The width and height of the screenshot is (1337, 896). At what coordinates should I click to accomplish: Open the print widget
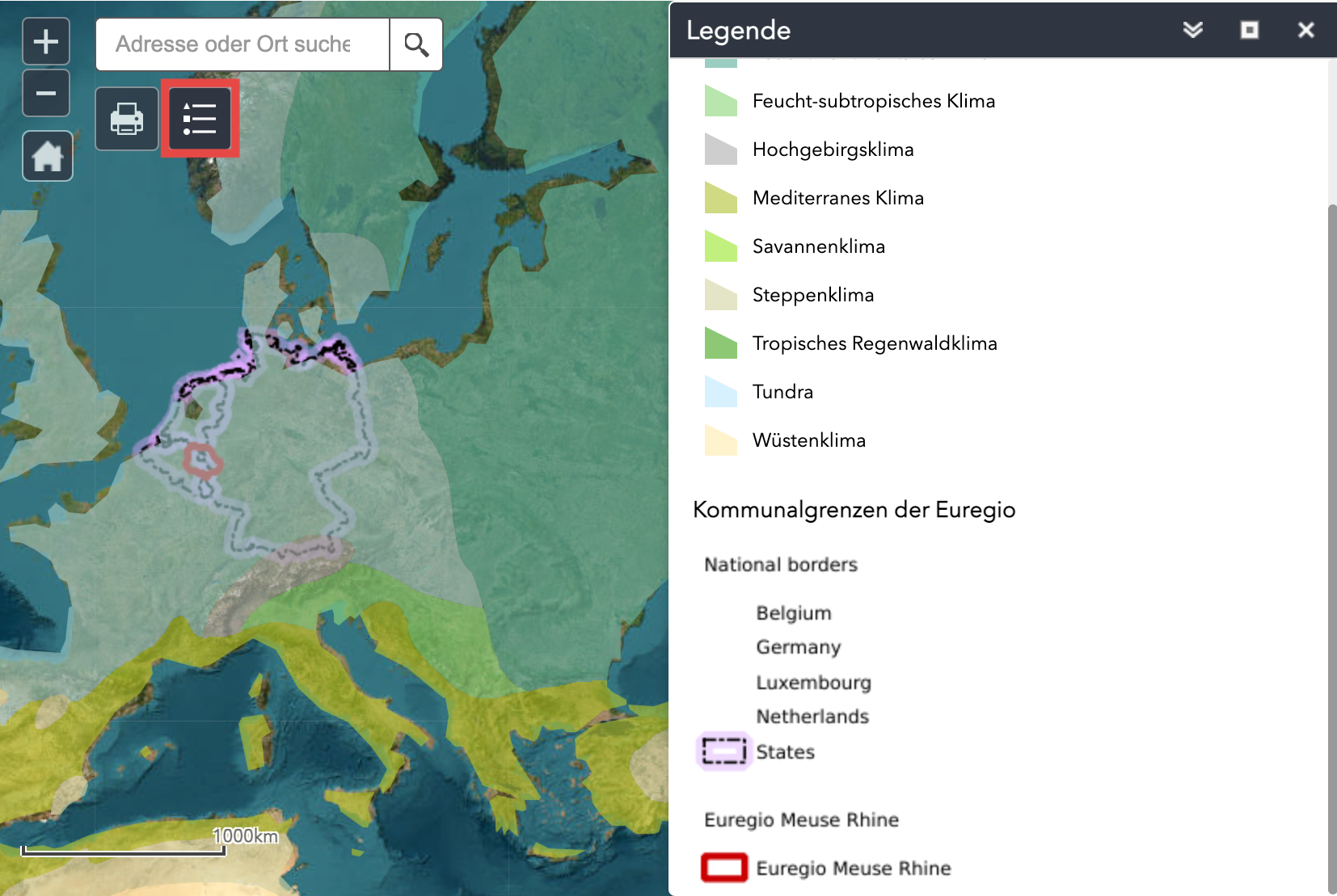[127, 119]
